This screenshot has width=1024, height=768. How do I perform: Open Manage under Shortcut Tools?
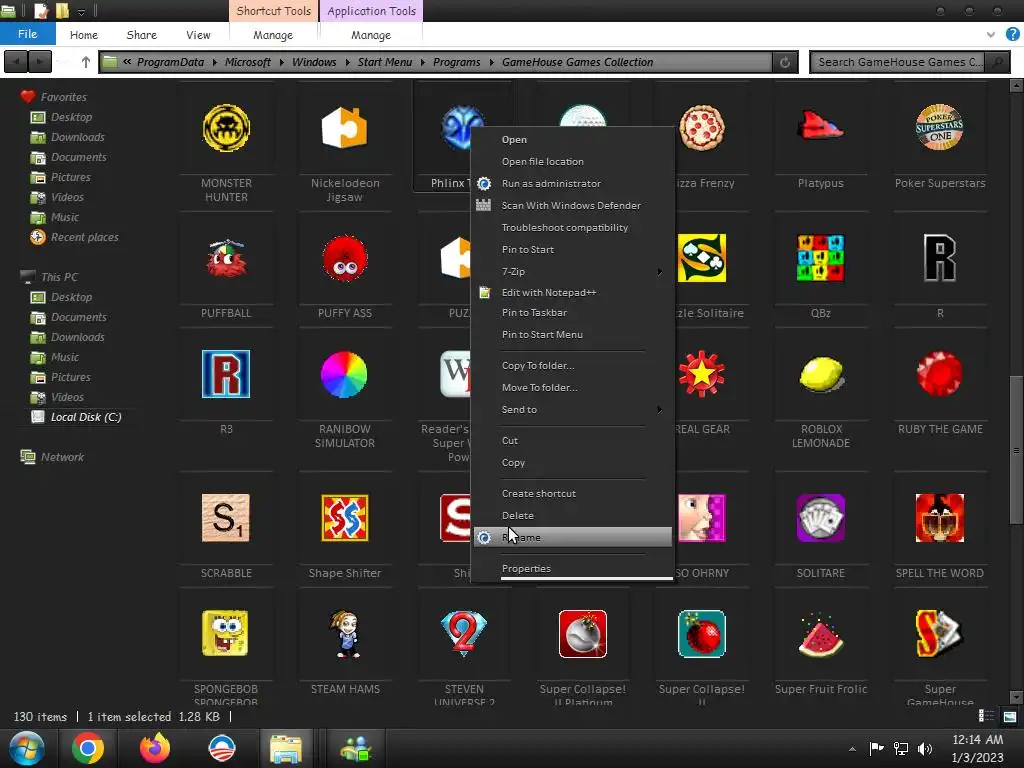pyautogui.click(x=273, y=35)
